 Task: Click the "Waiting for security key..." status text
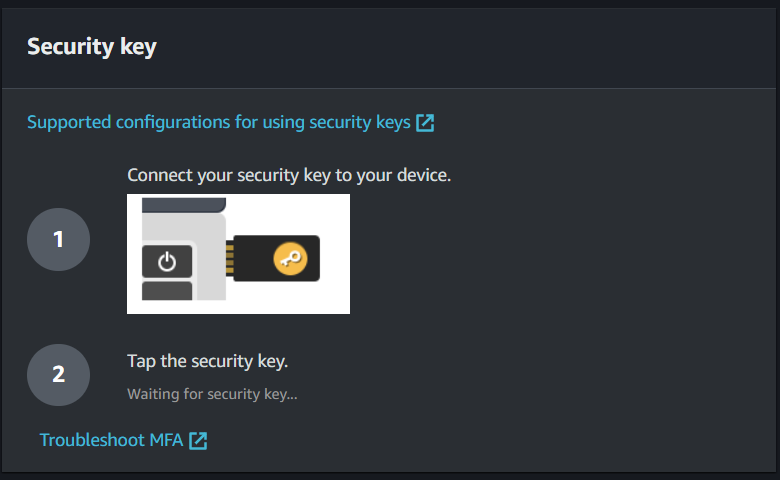pos(212,394)
